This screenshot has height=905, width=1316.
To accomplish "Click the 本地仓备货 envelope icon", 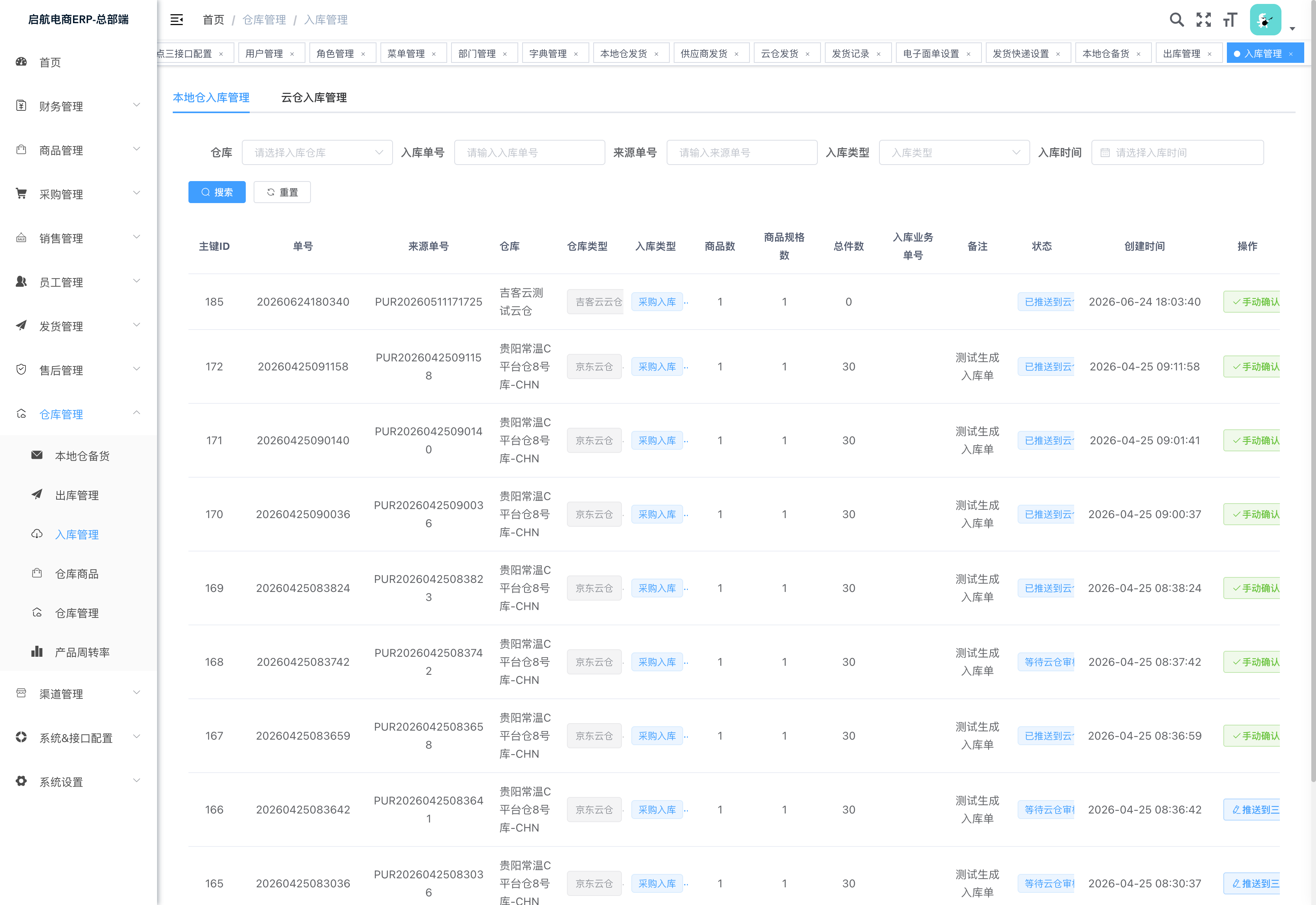I will pos(37,455).
